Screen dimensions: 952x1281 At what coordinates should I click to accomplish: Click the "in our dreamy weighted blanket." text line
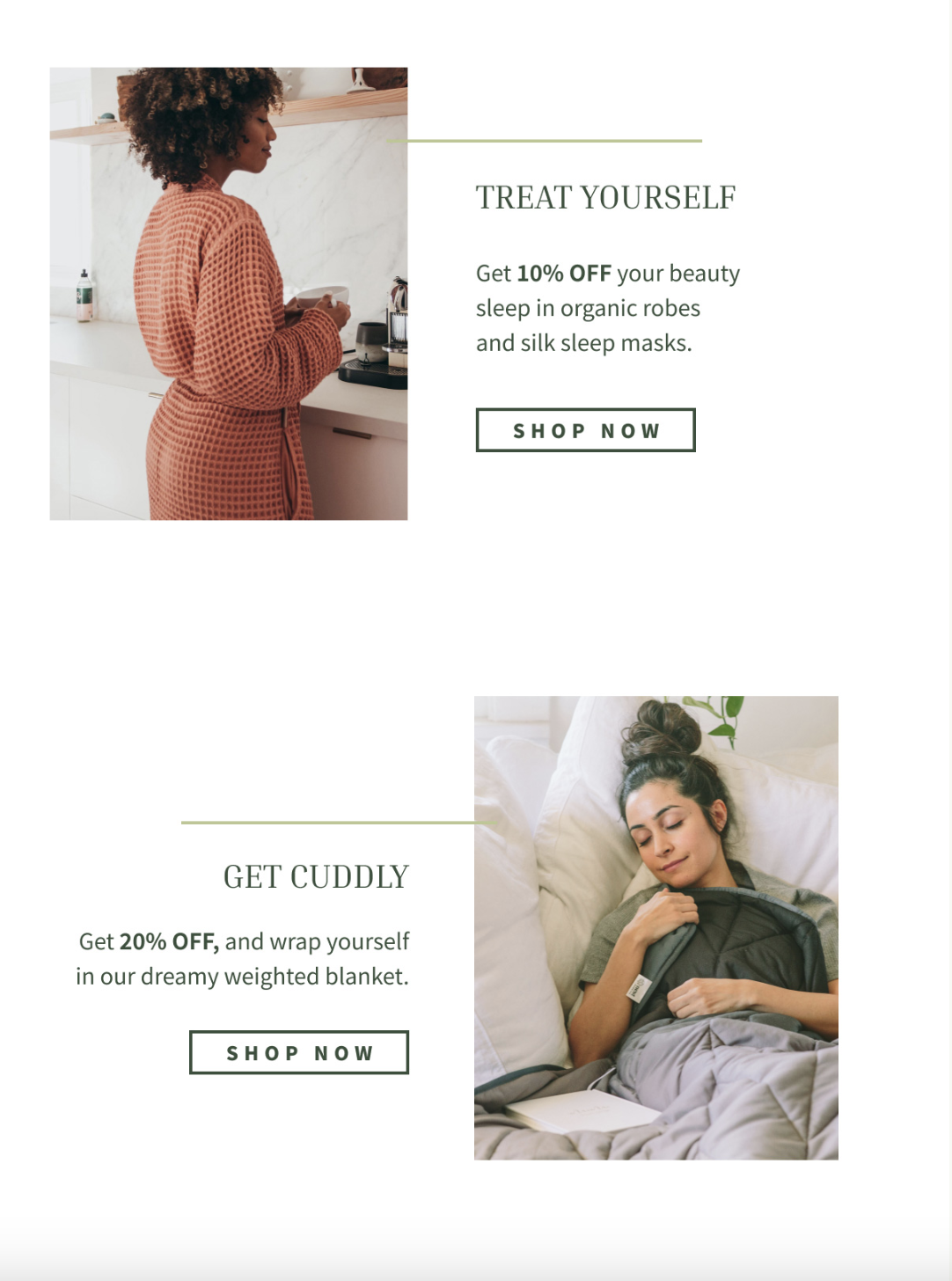coord(243,977)
